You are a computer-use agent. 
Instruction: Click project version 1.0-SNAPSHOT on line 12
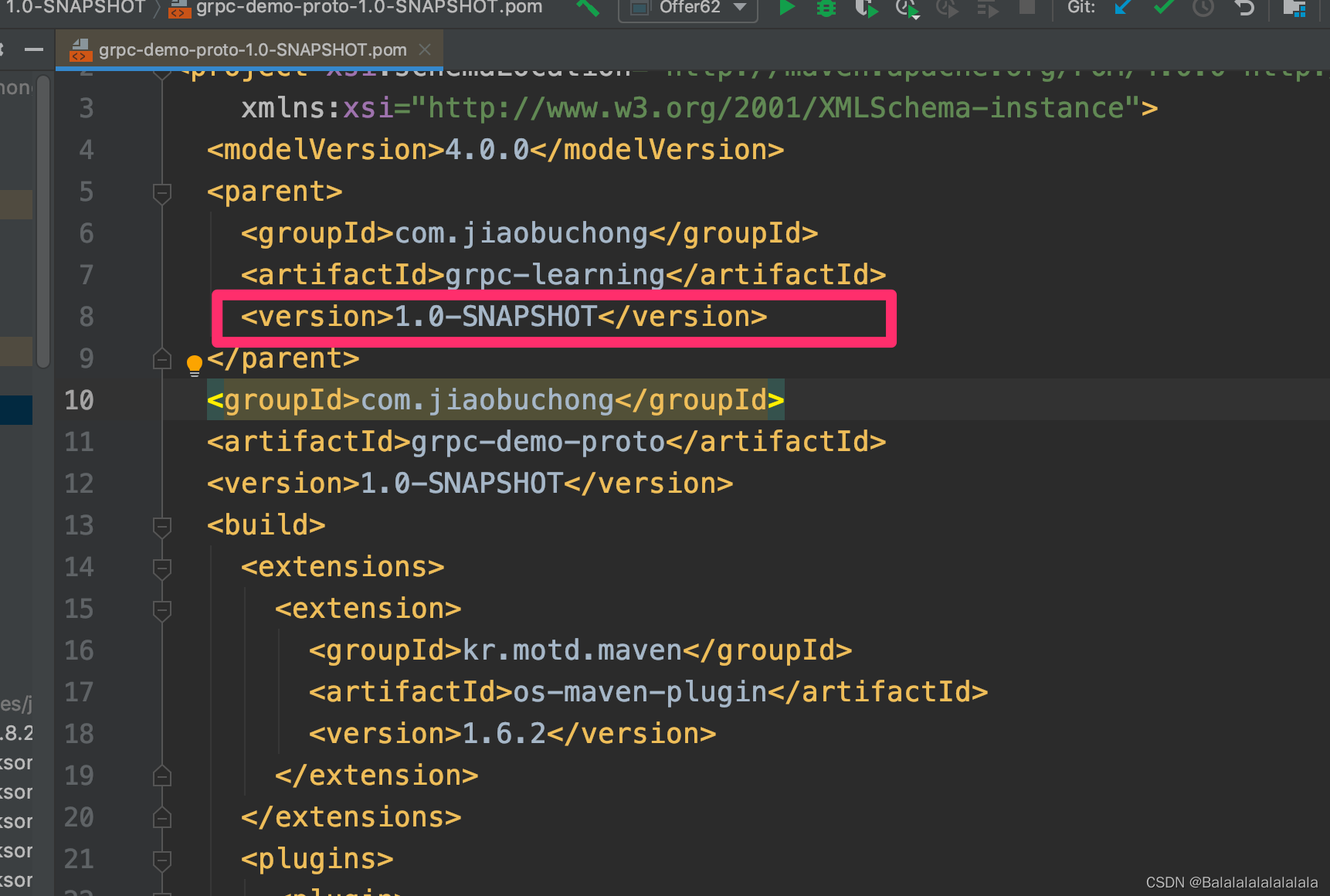pyautogui.click(x=461, y=484)
